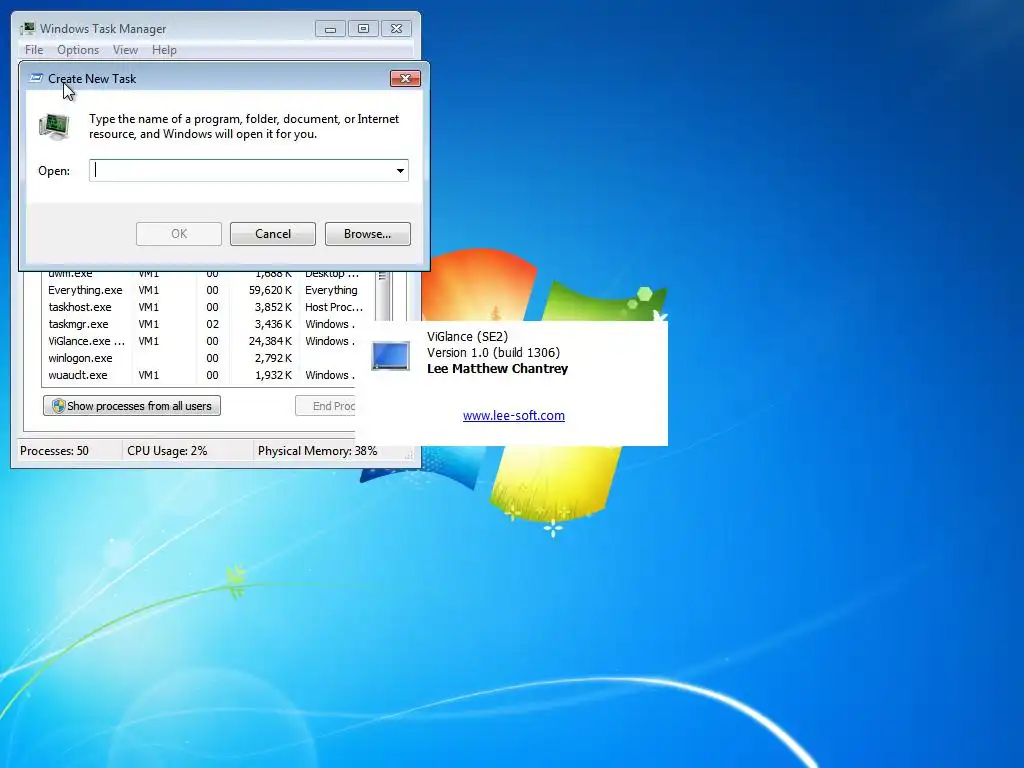1024x768 pixels.
Task: Select the winlogon.exe process row
Action: 199,358
